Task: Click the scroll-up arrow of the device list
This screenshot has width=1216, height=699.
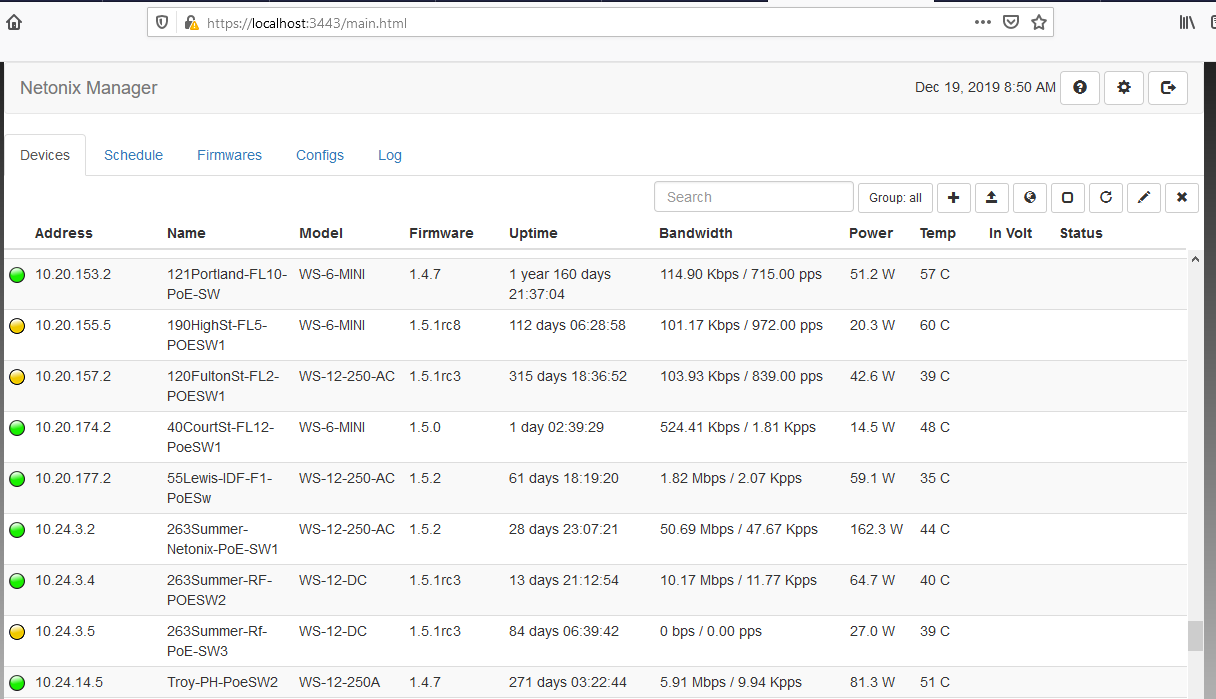Action: pyautogui.click(x=1195, y=258)
